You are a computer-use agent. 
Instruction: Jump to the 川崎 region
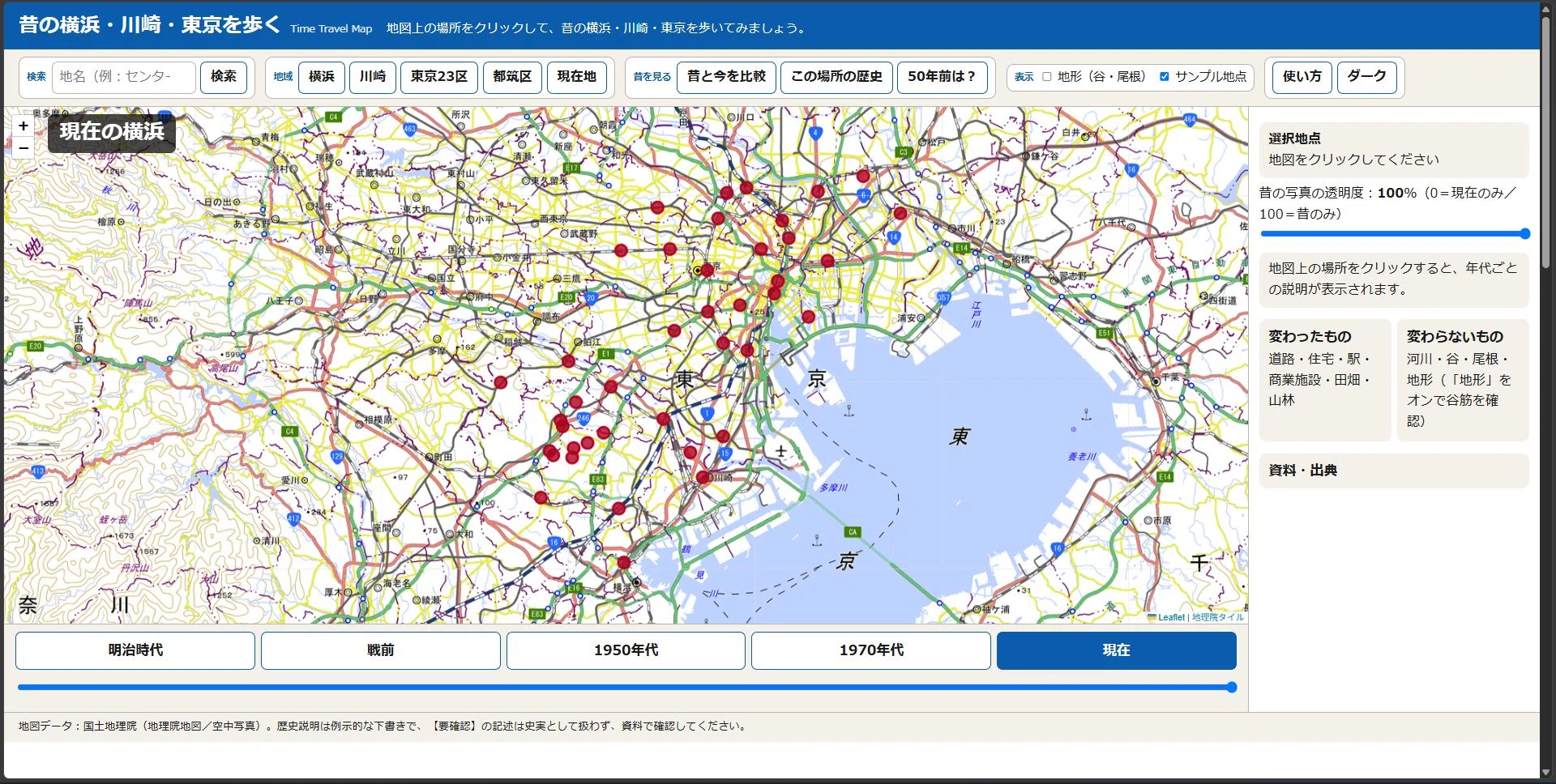click(x=373, y=77)
